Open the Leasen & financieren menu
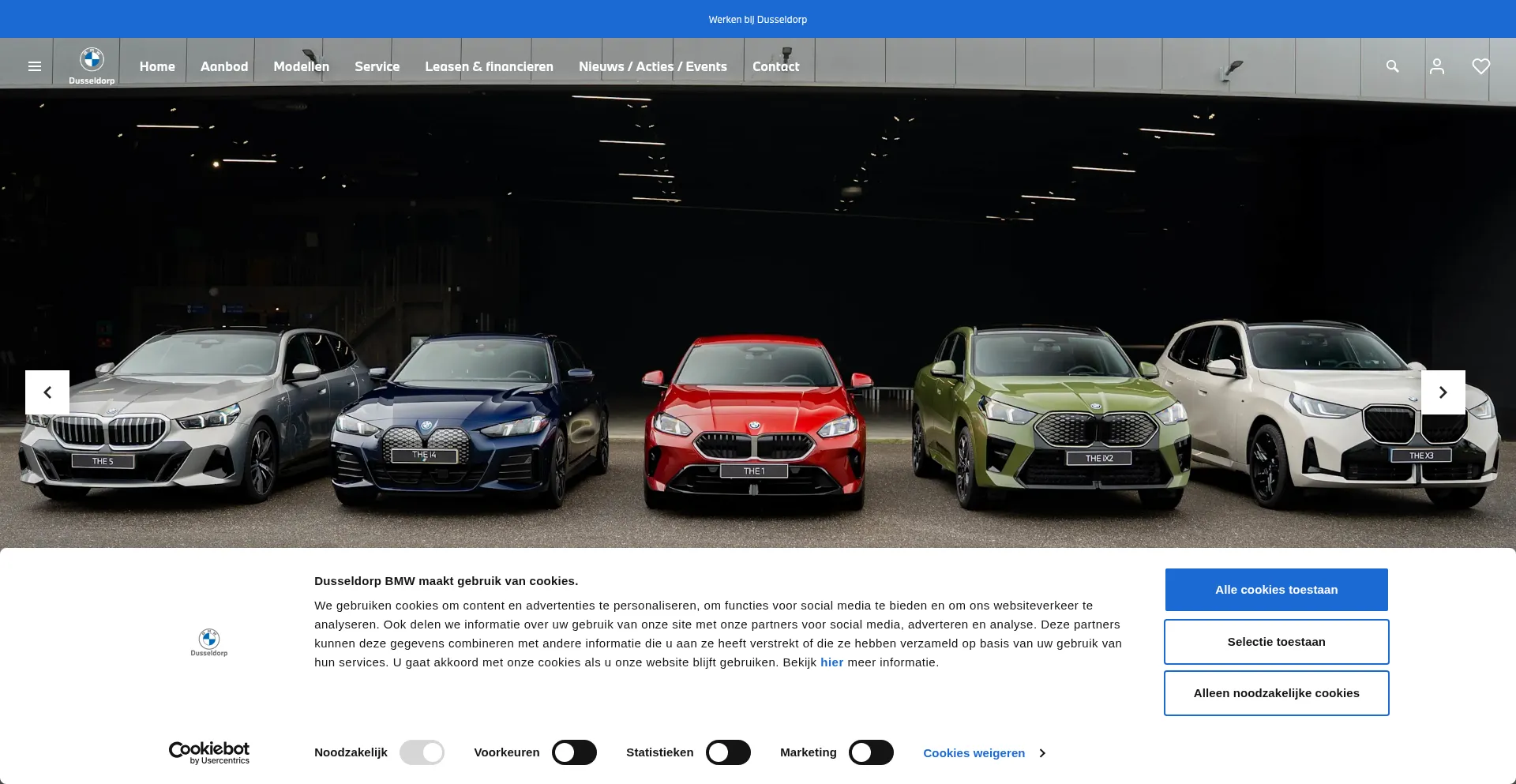 (489, 66)
